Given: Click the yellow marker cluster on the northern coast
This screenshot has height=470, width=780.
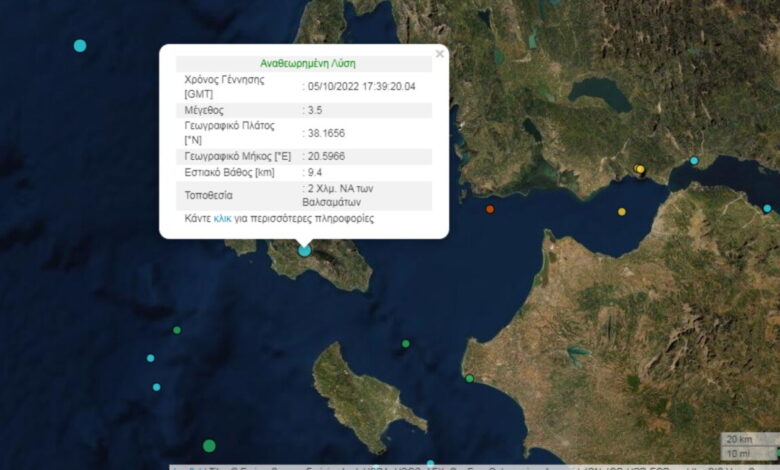Looking at the screenshot, I should coord(640,169).
